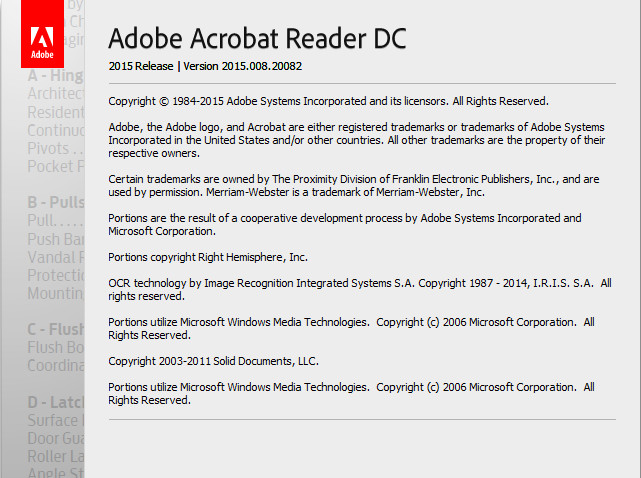Click the red Adobe logo icon
This screenshot has height=478, width=641.
pos(43,34)
